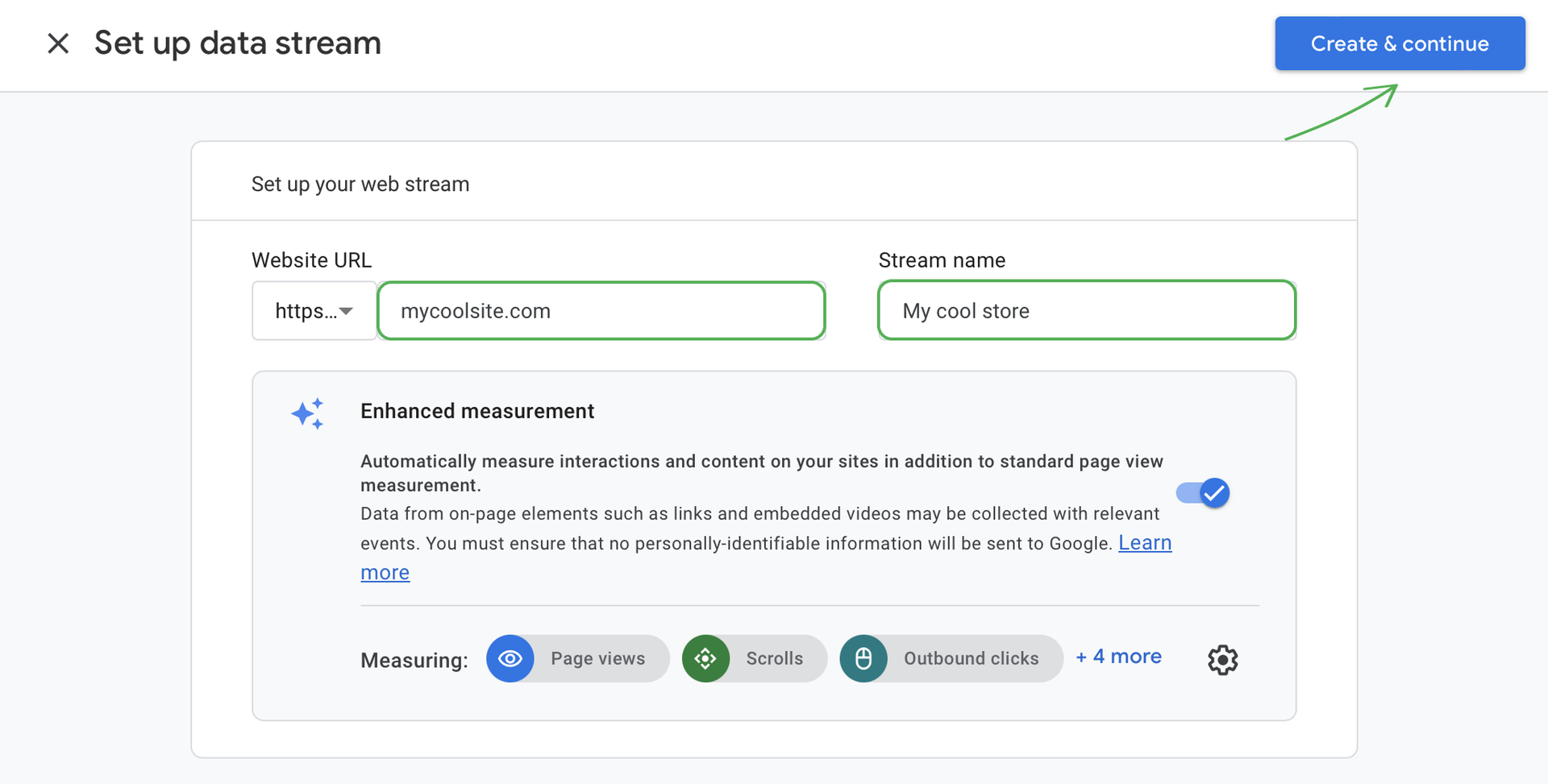Open the https protocol dropdown

[314, 311]
